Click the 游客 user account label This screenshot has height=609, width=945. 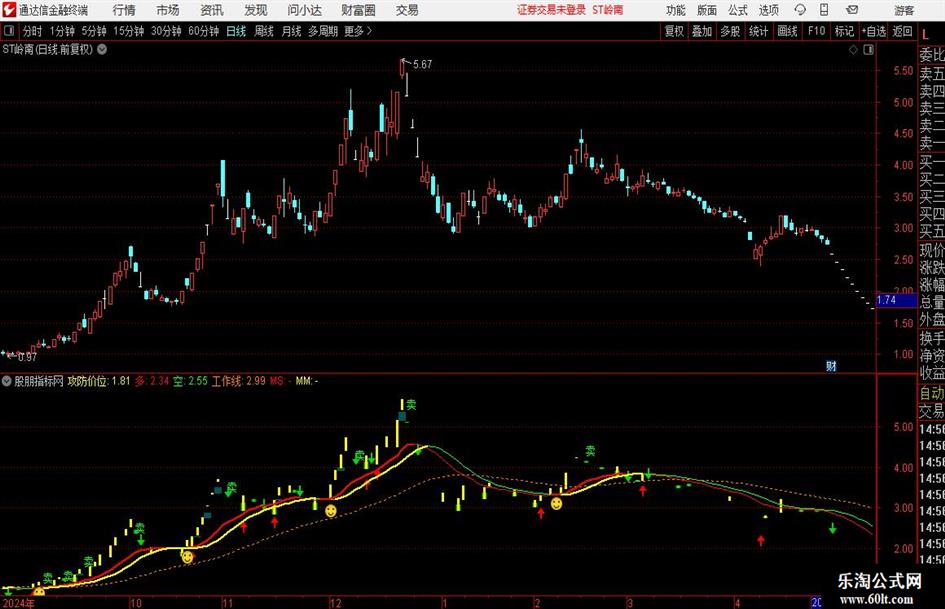(903, 10)
